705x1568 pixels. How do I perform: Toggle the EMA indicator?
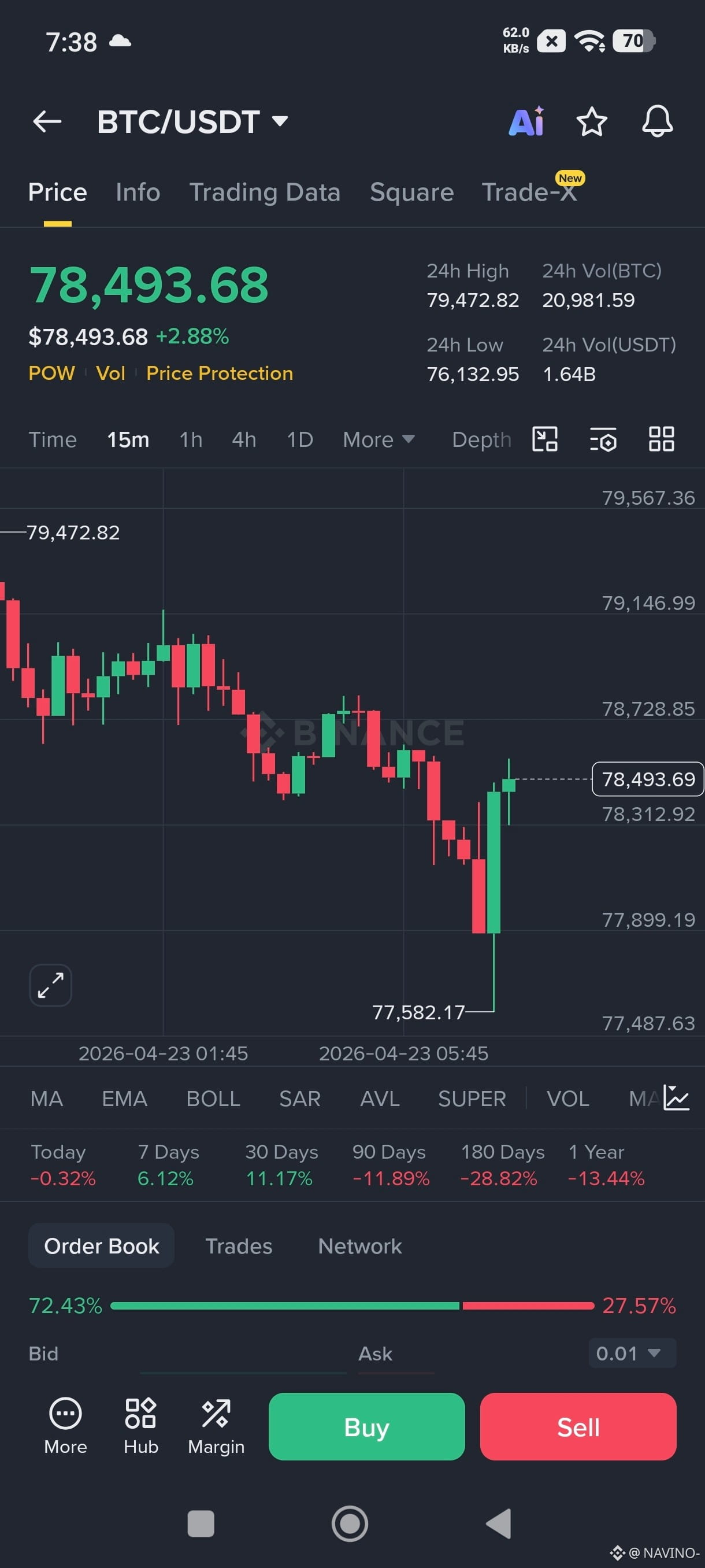(125, 1099)
